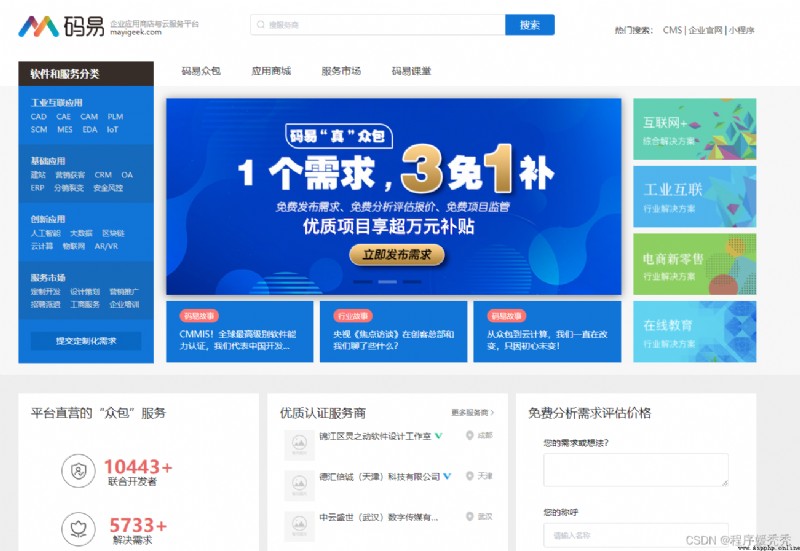Click 提交定制化需求 button in sidebar

86,341
